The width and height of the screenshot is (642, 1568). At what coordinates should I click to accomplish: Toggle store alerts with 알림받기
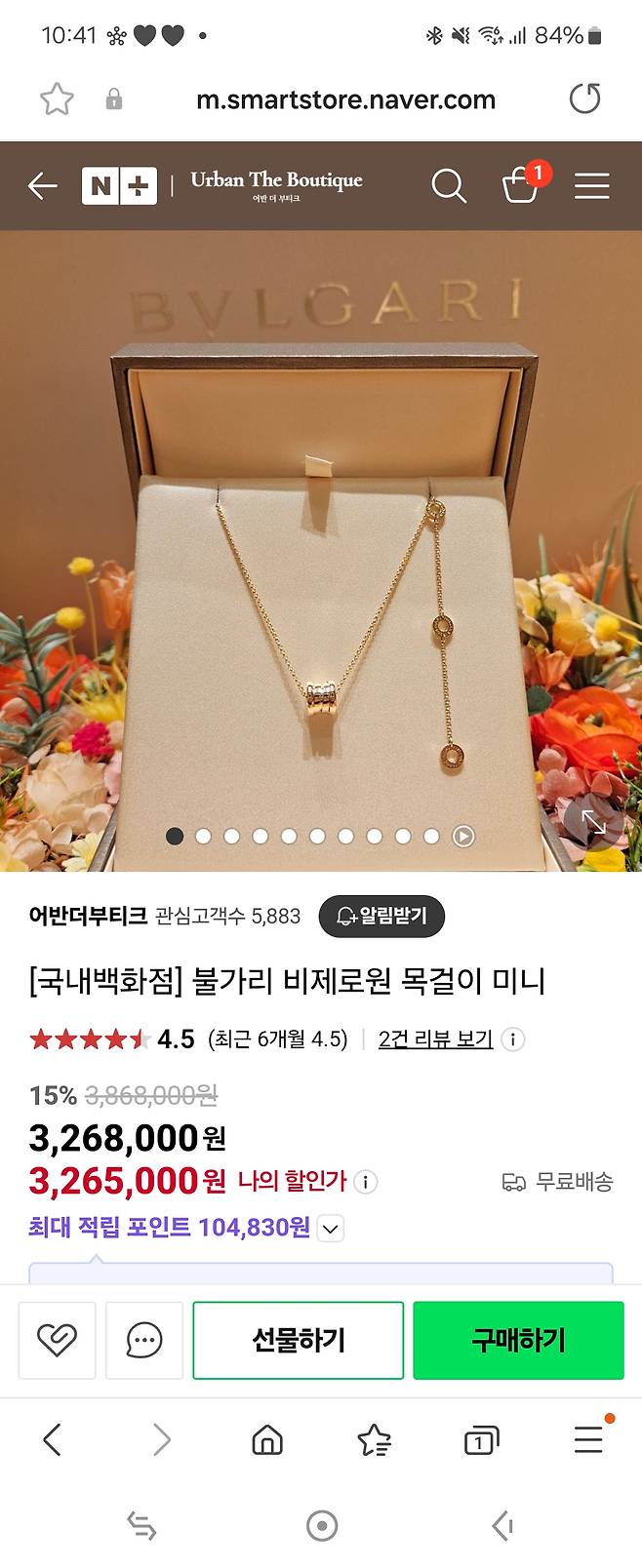381,916
